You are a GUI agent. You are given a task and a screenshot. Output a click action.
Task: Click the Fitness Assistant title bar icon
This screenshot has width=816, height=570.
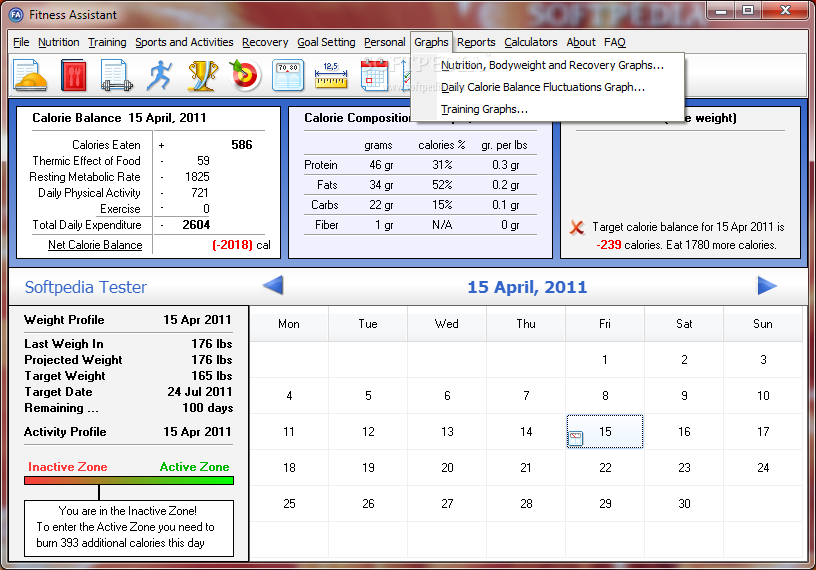click(16, 15)
